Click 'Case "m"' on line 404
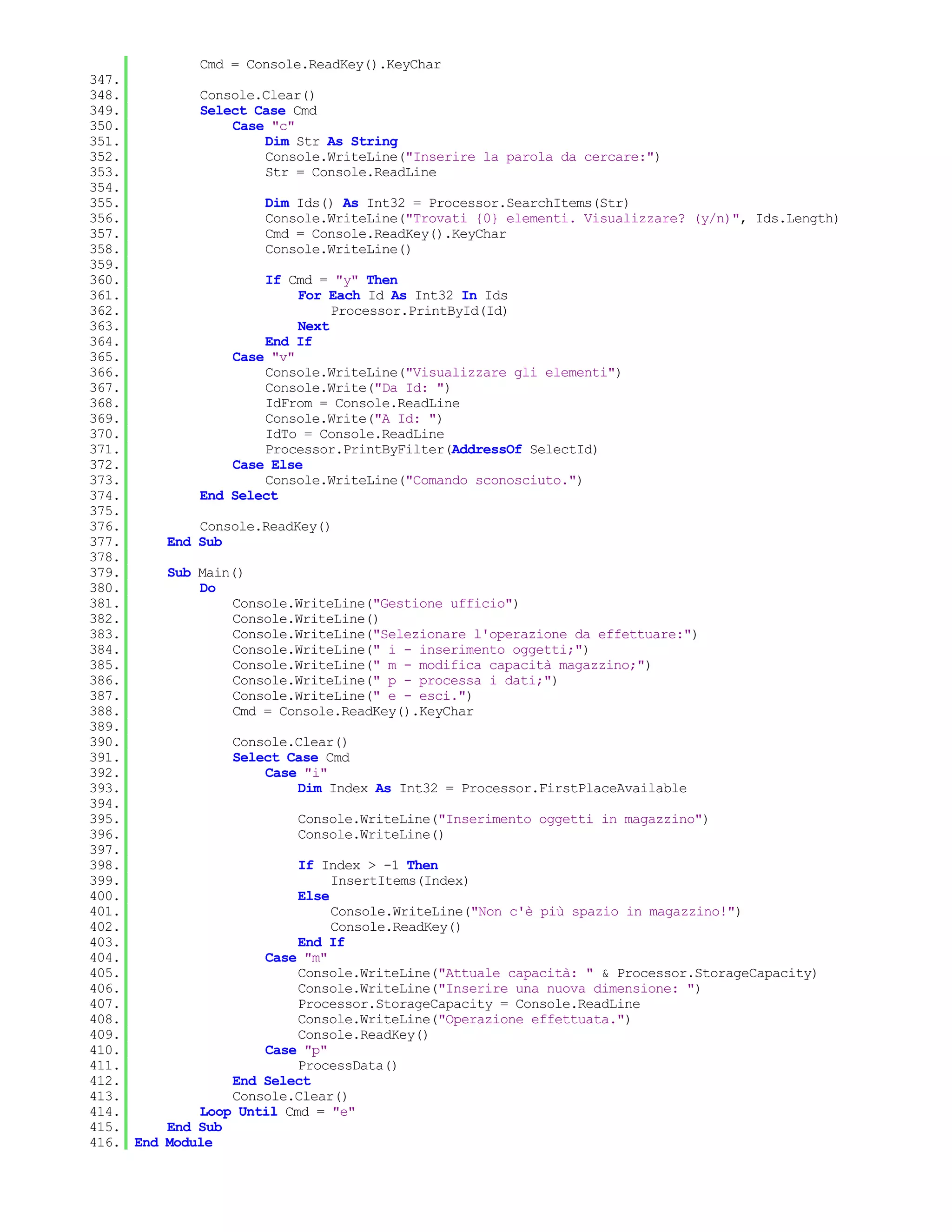 coord(296,958)
